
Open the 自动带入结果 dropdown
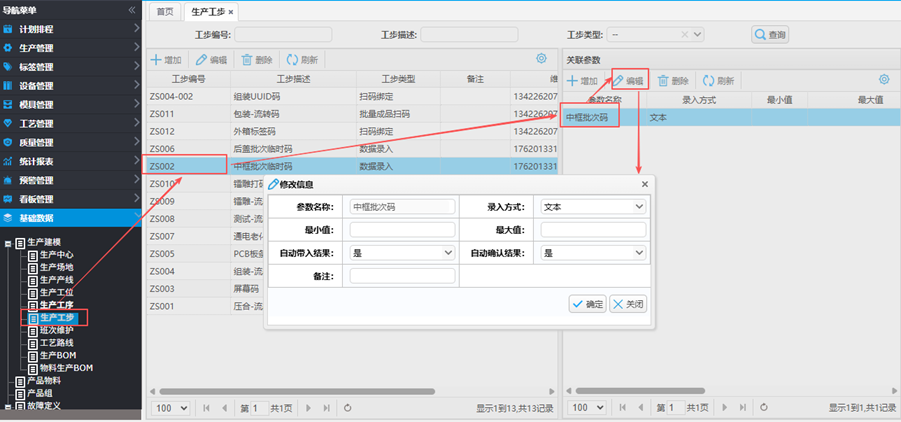coord(402,252)
